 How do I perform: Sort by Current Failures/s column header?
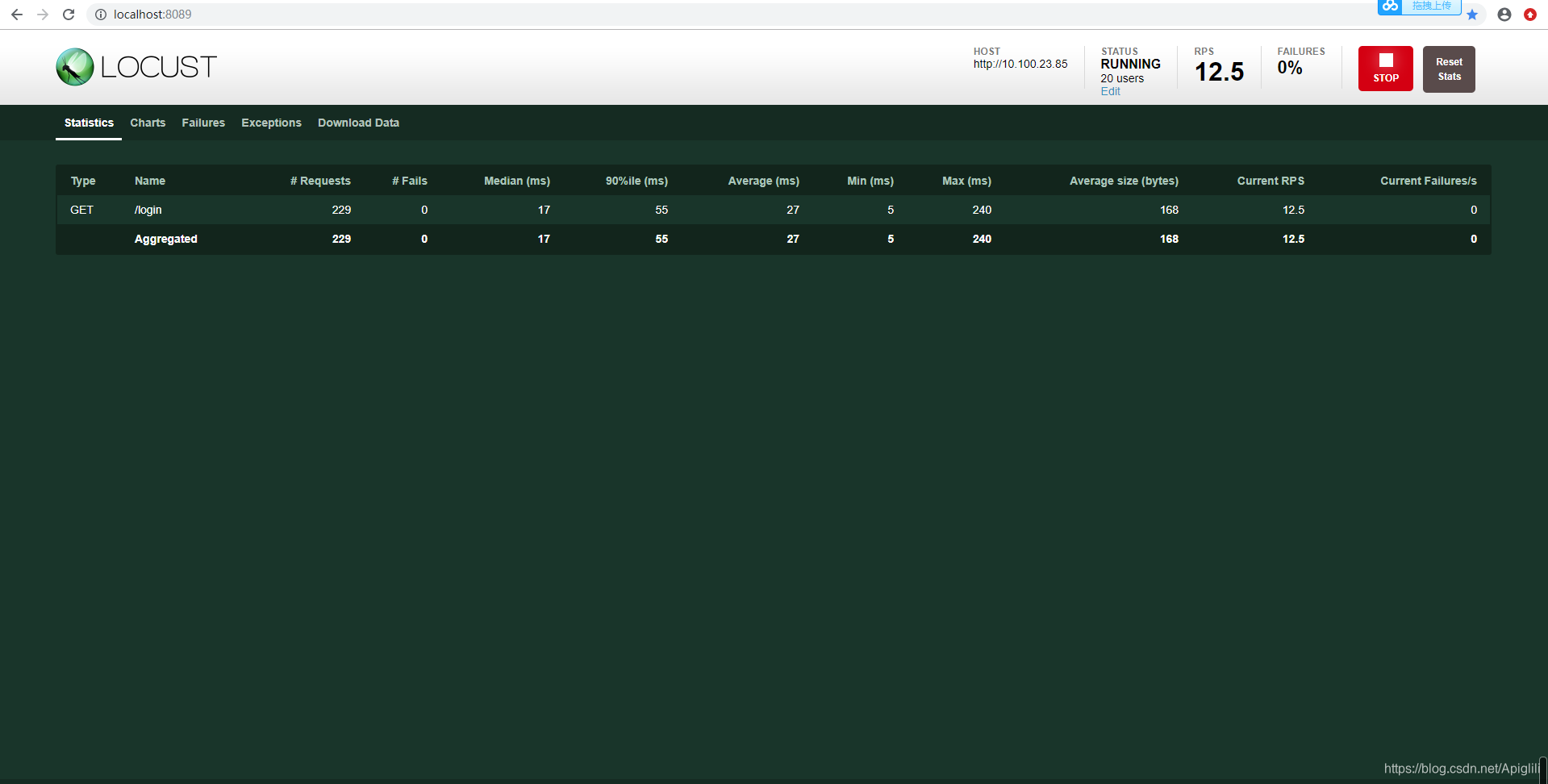pos(1428,181)
